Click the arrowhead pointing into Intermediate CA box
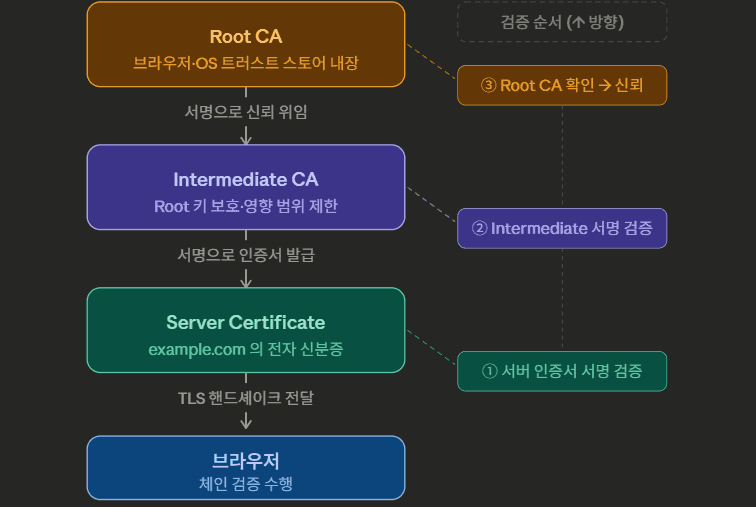This screenshot has height=507, width=756. coord(246,137)
